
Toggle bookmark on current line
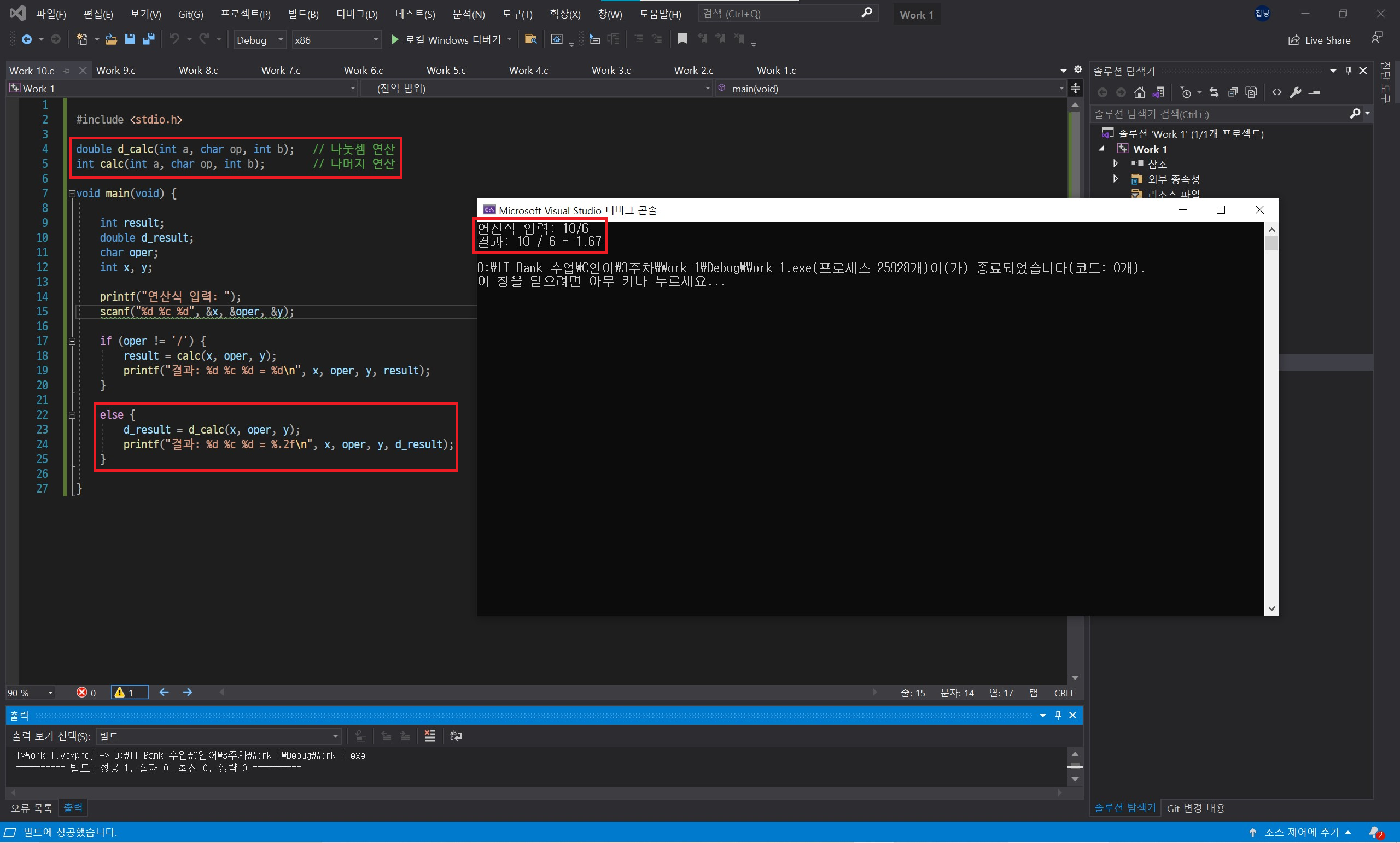(682, 39)
